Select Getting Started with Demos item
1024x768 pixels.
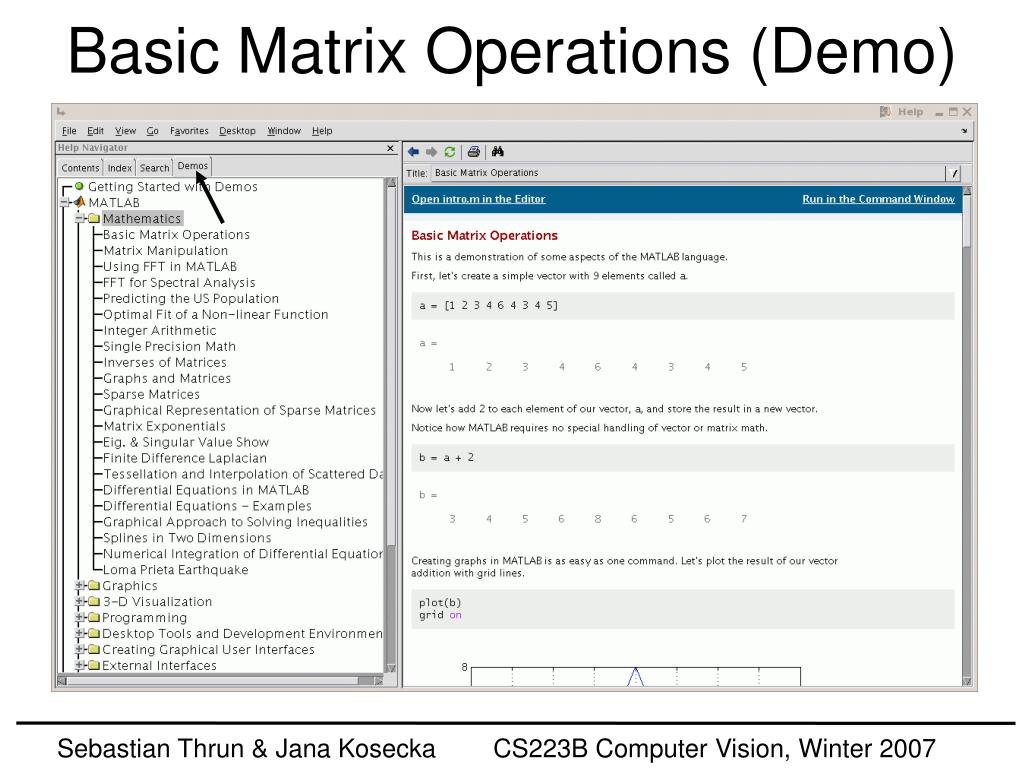(172, 186)
